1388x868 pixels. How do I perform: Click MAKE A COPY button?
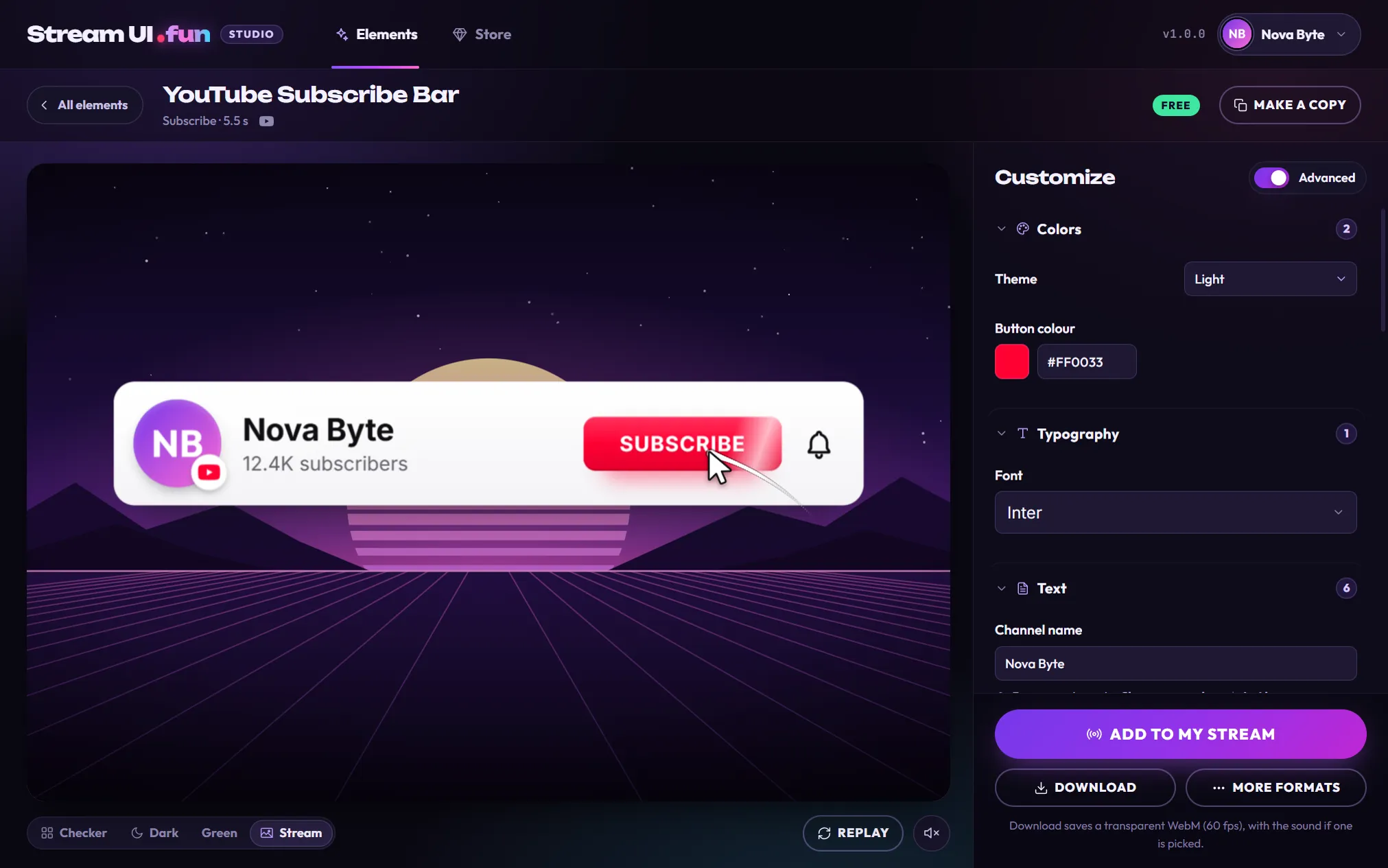point(1289,105)
